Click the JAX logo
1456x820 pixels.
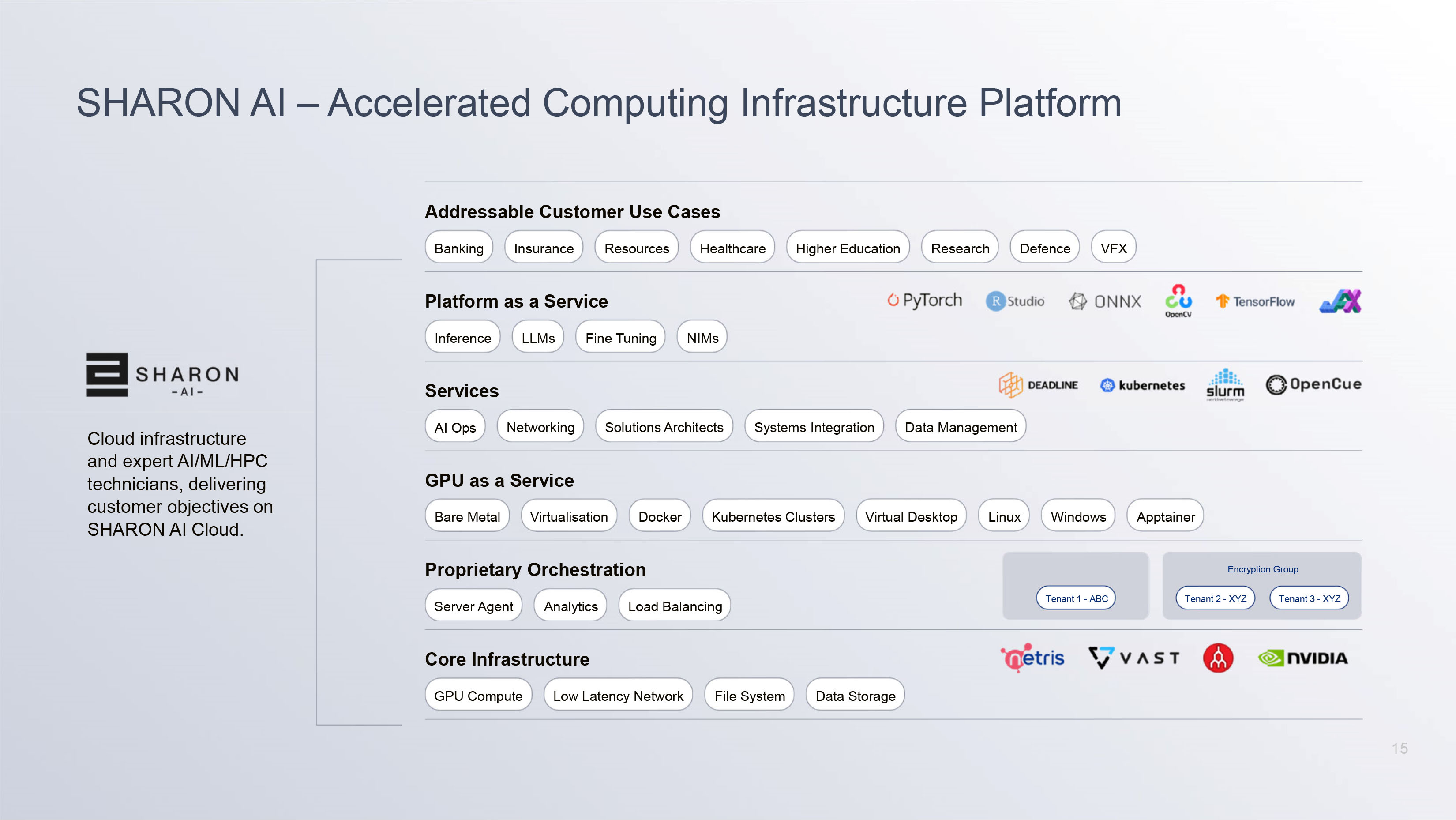tap(1340, 301)
